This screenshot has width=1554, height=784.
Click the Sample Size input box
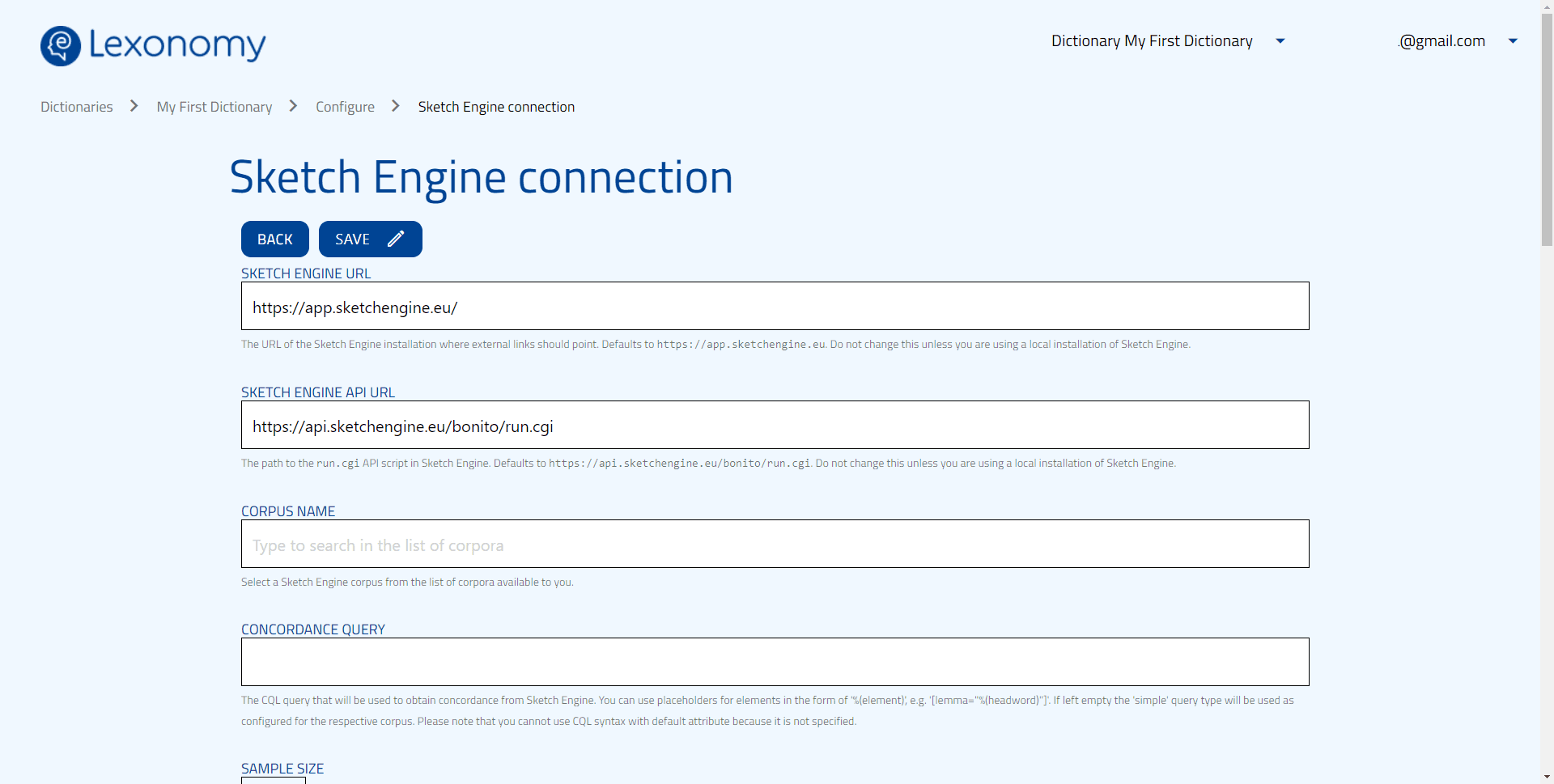(x=274, y=780)
